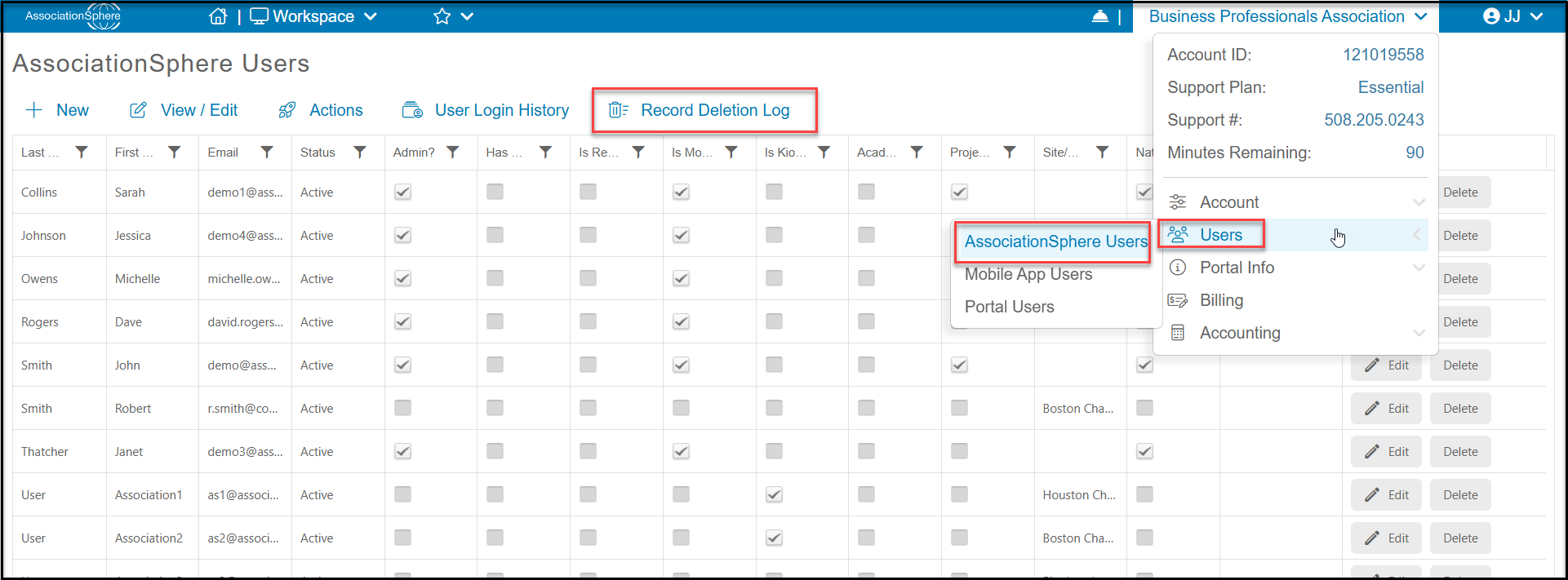This screenshot has height=580, width=1568.
Task: Click the notification bell icon
Action: 1100,16
